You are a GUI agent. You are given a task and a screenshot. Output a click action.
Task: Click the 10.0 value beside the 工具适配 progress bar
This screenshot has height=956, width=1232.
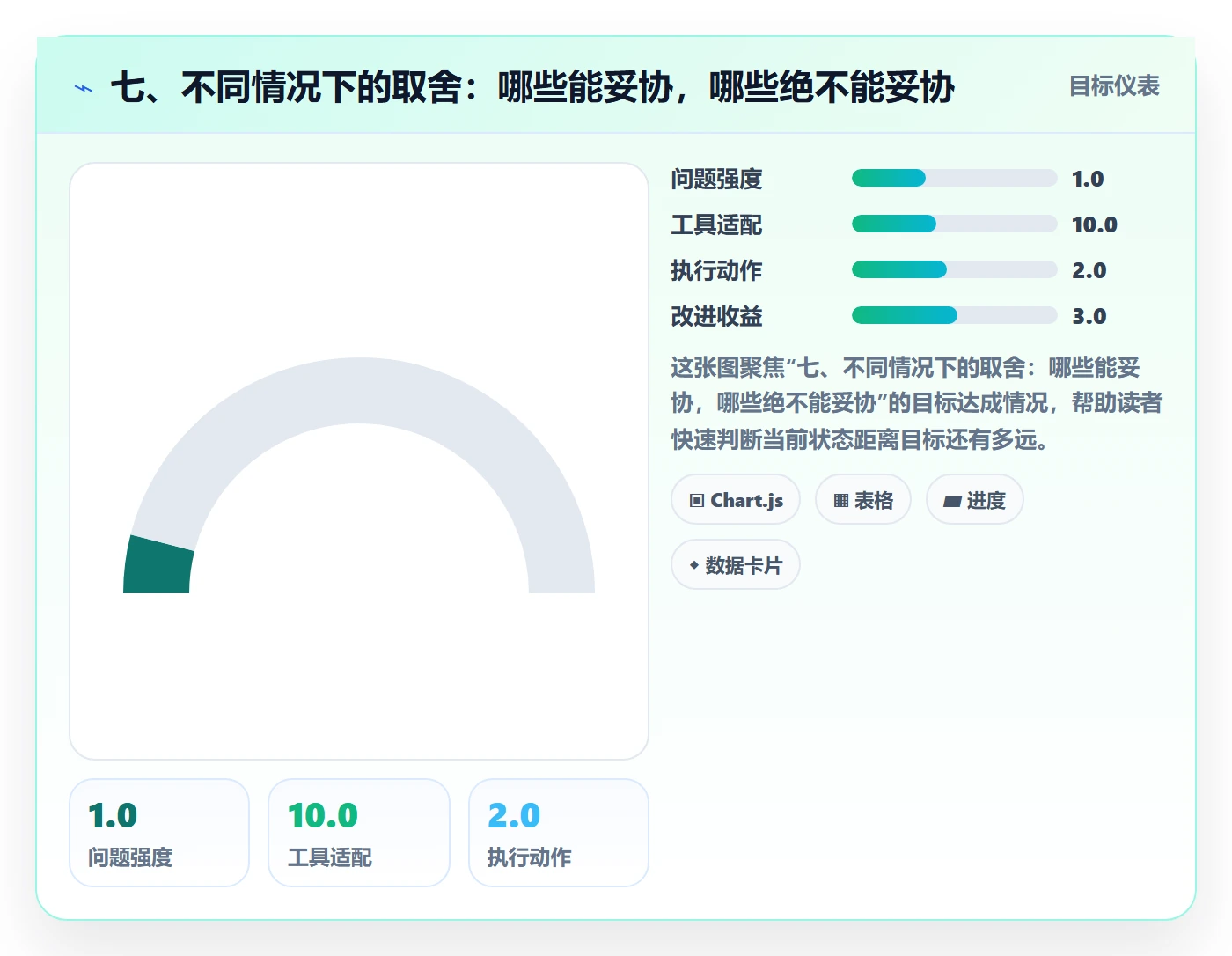pyautogui.click(x=1095, y=224)
